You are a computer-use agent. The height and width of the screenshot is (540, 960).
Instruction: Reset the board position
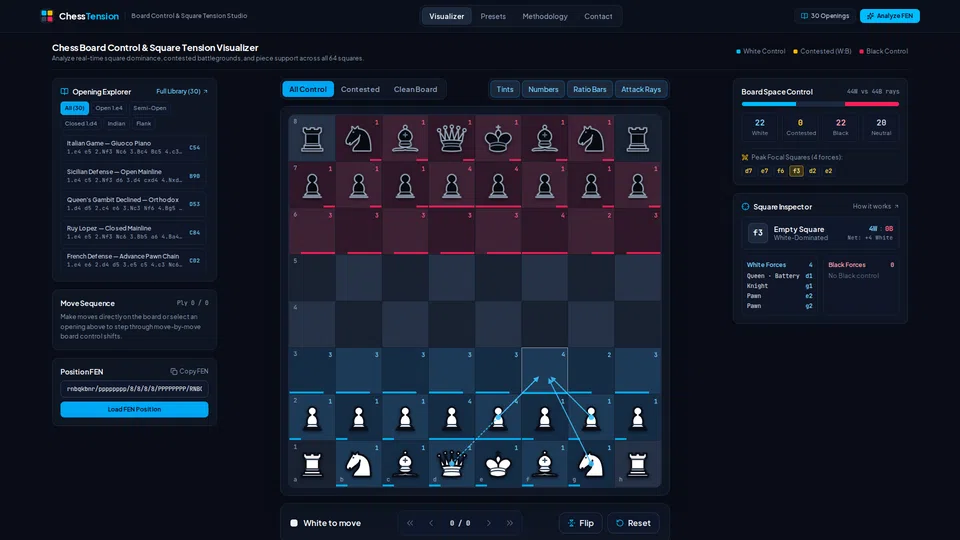coord(633,523)
